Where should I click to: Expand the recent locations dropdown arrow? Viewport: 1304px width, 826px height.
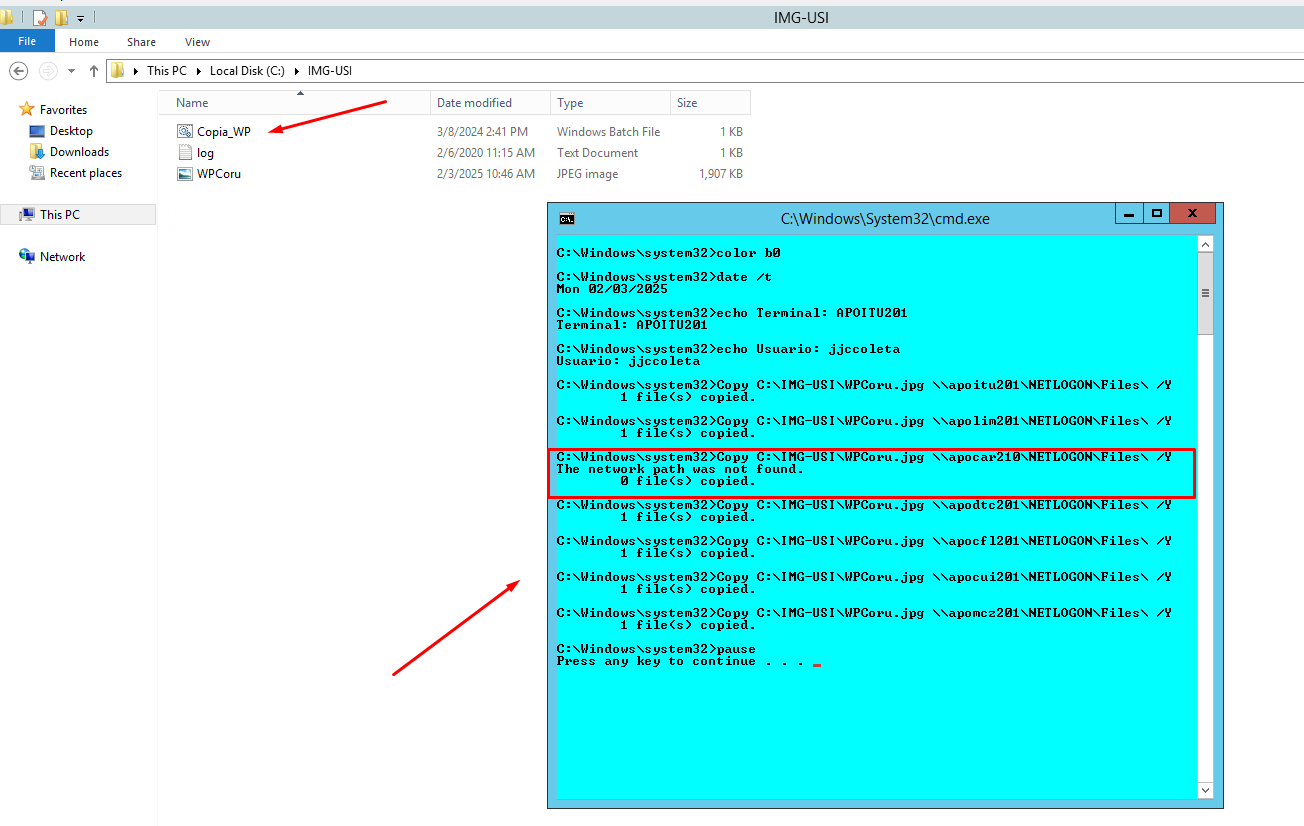coord(71,71)
